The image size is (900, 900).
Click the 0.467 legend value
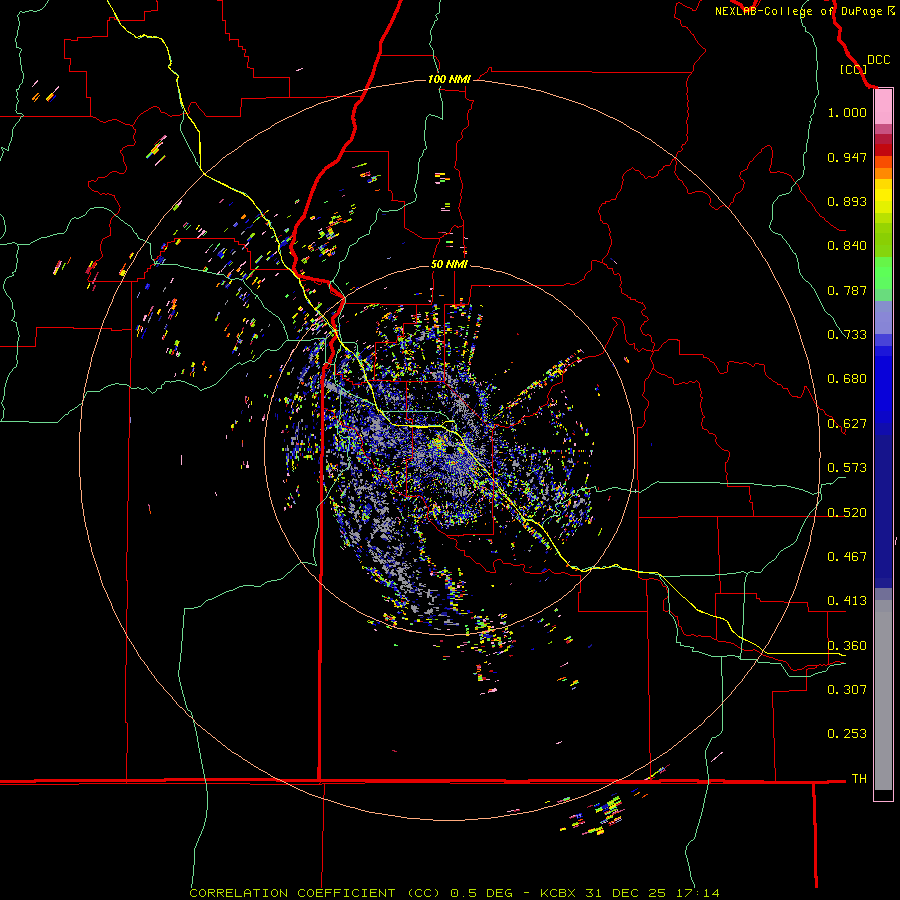point(847,557)
